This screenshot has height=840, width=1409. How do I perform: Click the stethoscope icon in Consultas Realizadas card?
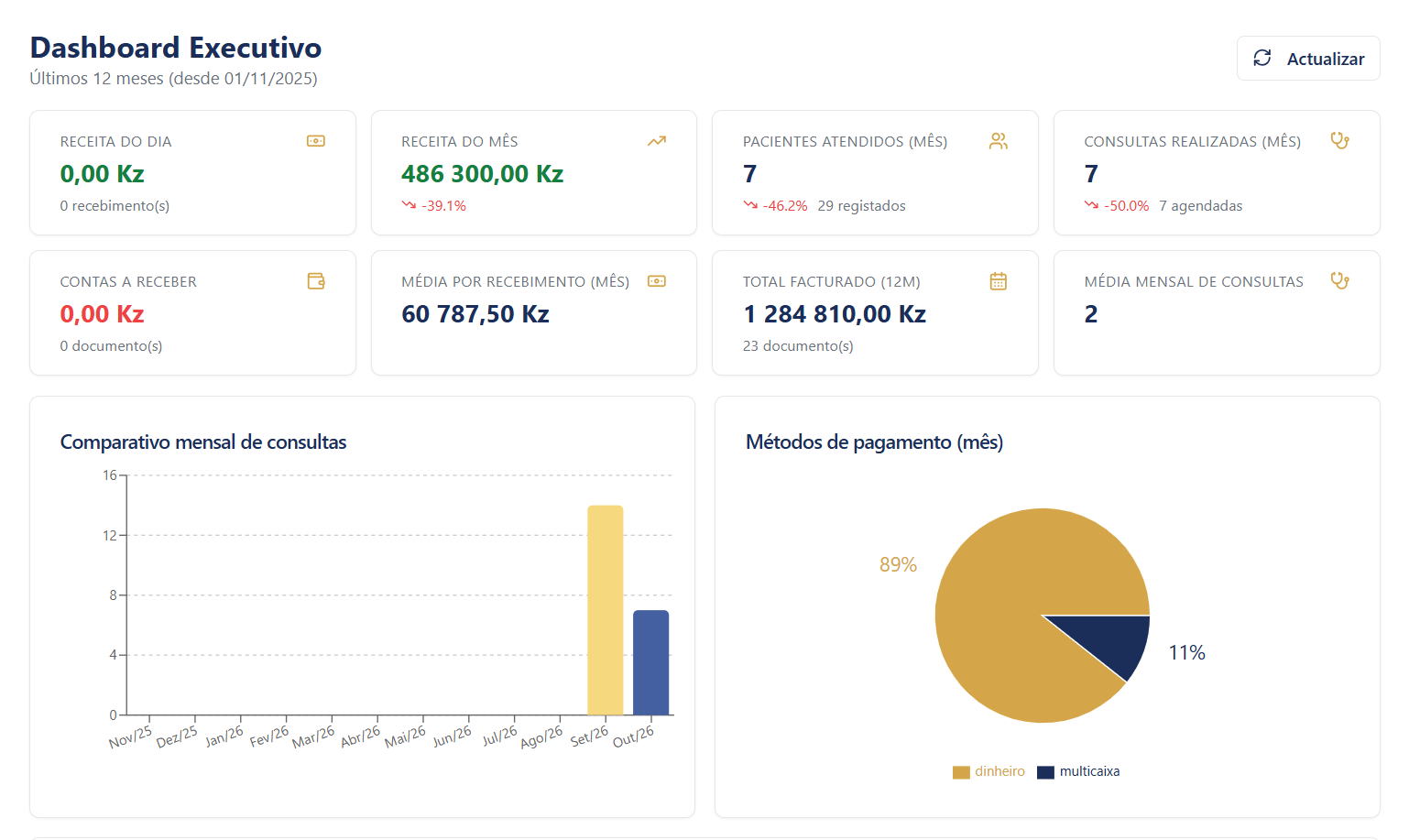pyautogui.click(x=1339, y=141)
